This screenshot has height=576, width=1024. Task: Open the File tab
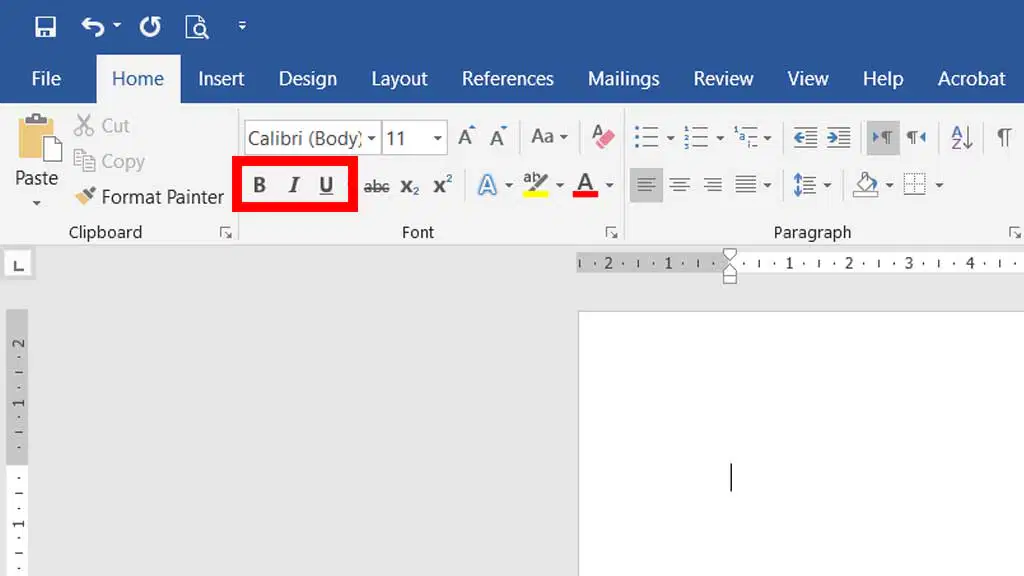coord(46,79)
